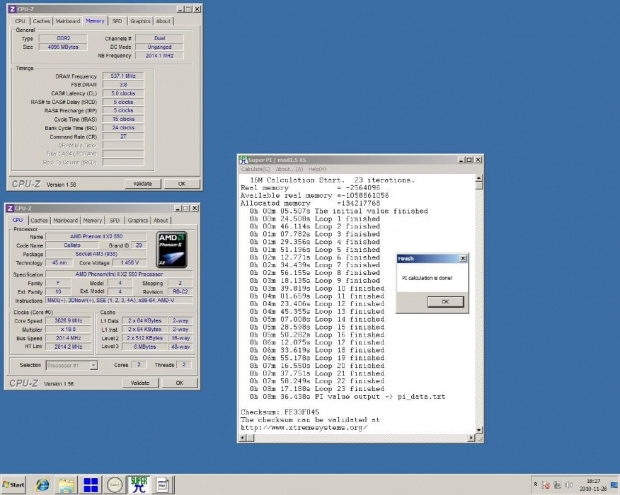Viewport: 620px width, 495px height.
Task: Select Graphics tab in lower CPU-Z window
Action: pyautogui.click(x=138, y=220)
